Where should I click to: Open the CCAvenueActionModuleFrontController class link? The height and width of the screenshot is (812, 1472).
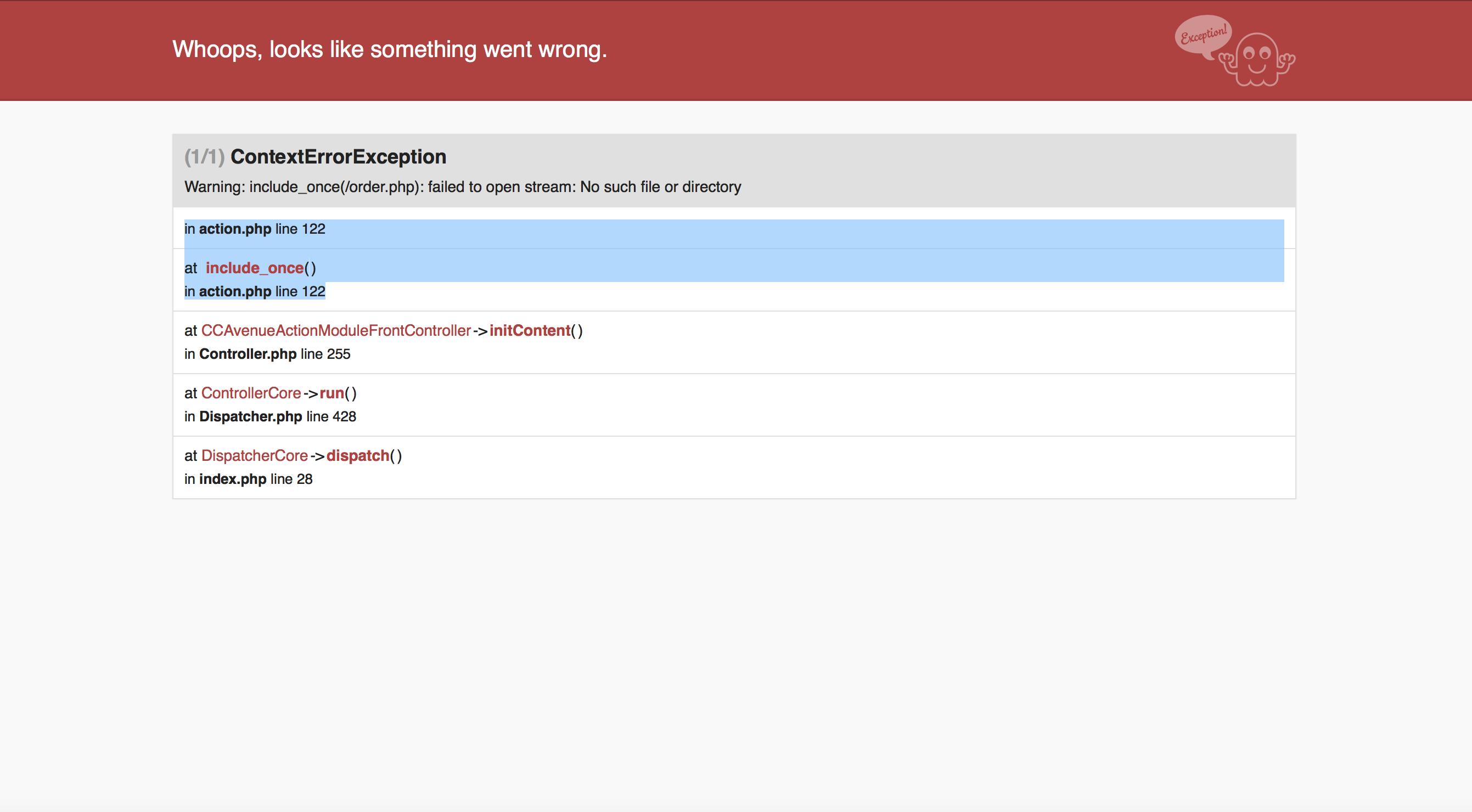coord(336,331)
